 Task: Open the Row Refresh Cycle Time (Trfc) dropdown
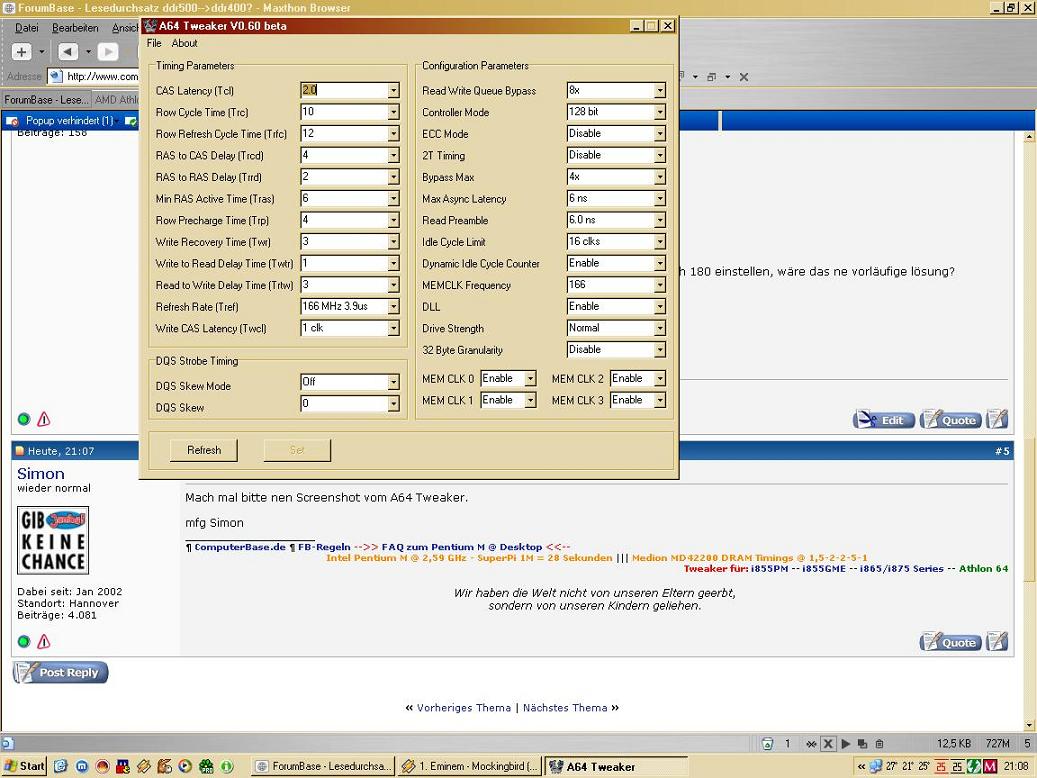pos(394,134)
